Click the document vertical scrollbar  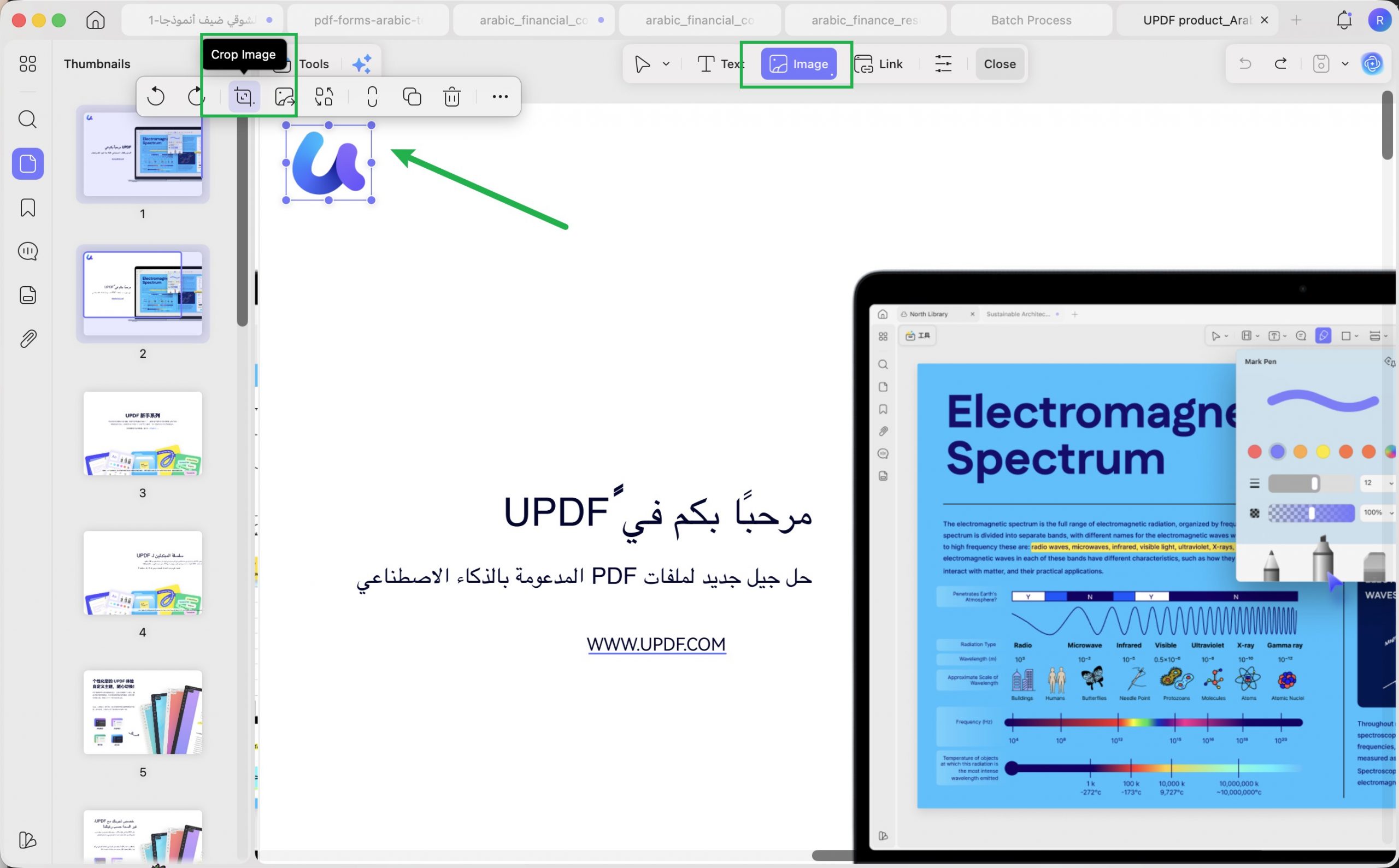pos(1388,125)
